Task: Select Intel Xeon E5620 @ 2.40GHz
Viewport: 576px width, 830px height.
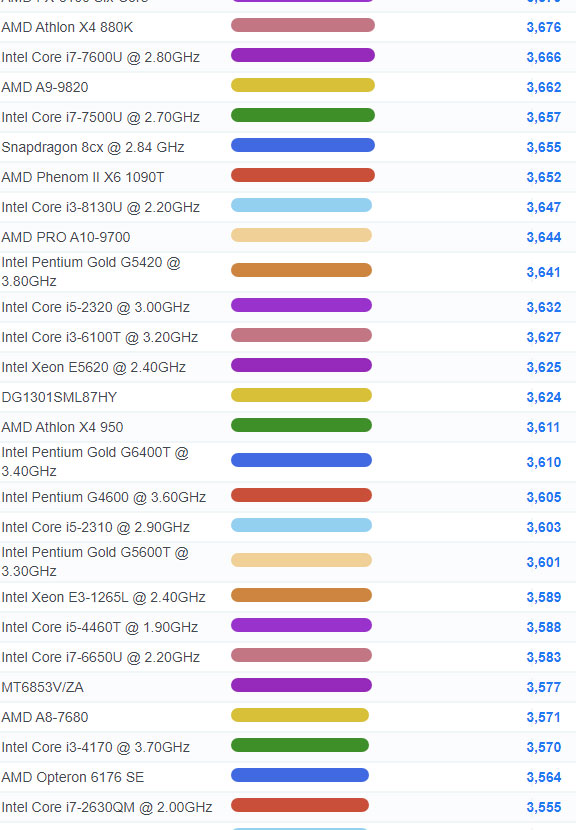Action: click(94, 367)
